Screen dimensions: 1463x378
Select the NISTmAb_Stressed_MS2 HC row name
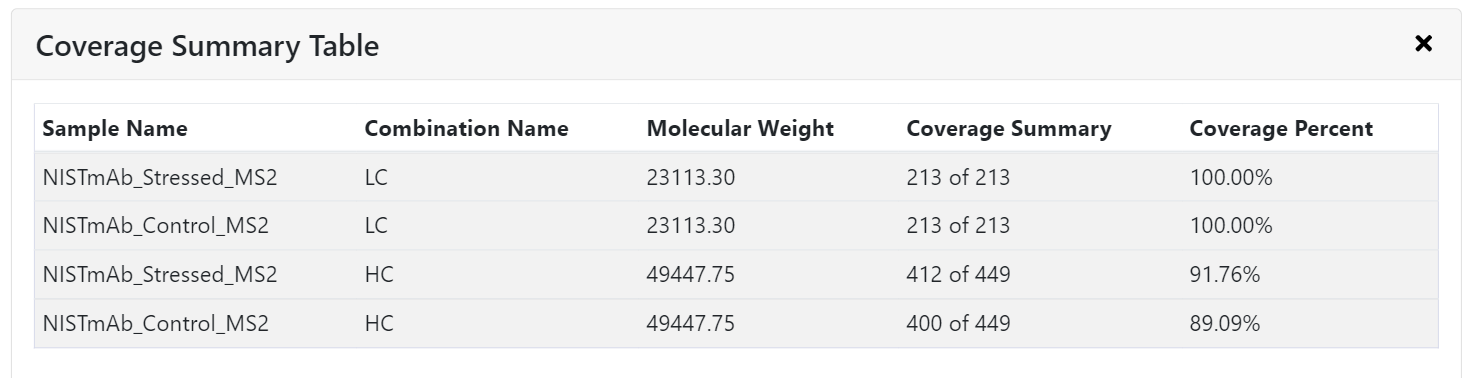click(160, 275)
